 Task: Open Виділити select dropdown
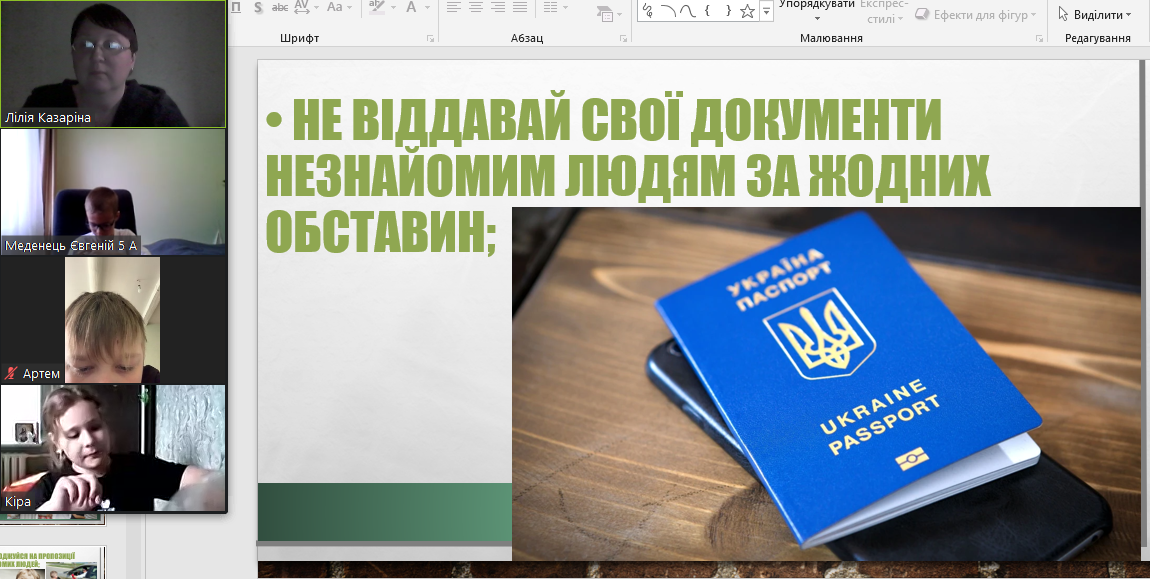1094,14
